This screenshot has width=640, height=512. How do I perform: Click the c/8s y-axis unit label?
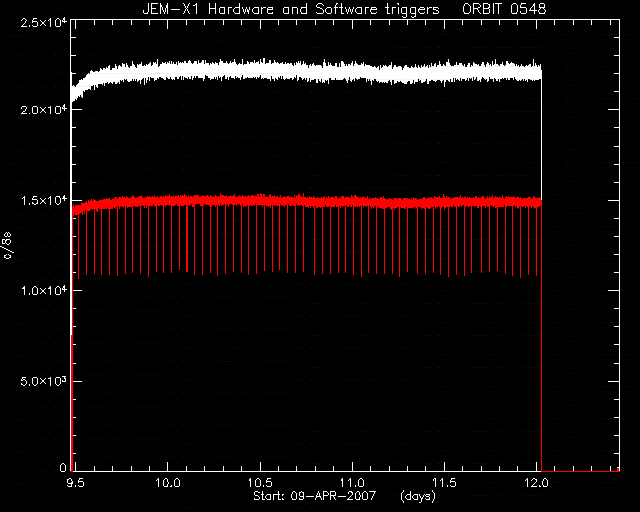[x=7, y=245]
